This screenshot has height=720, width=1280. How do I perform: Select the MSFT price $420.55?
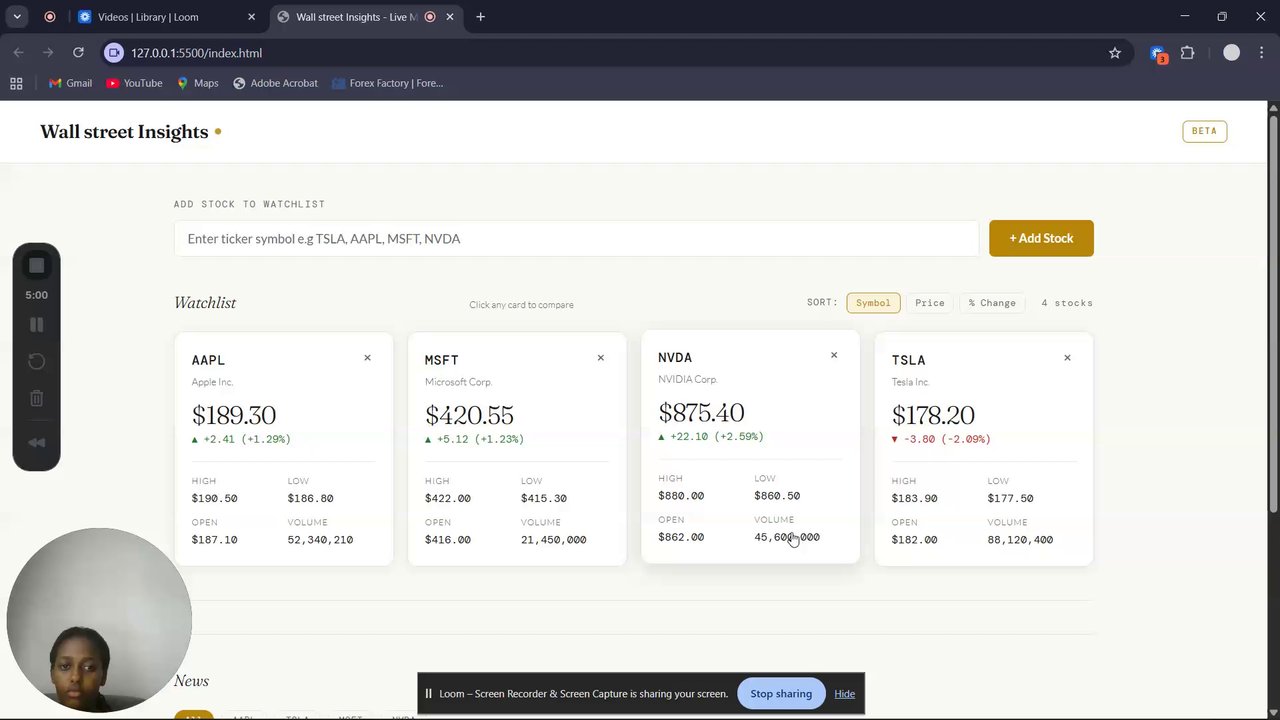pyautogui.click(x=469, y=415)
